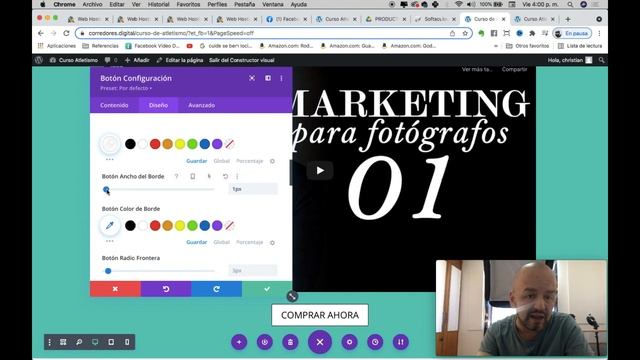Viewport: 640px width, 360px height.
Task: Open the Botón Color de Borde eyedropper picker
Action: point(110,225)
